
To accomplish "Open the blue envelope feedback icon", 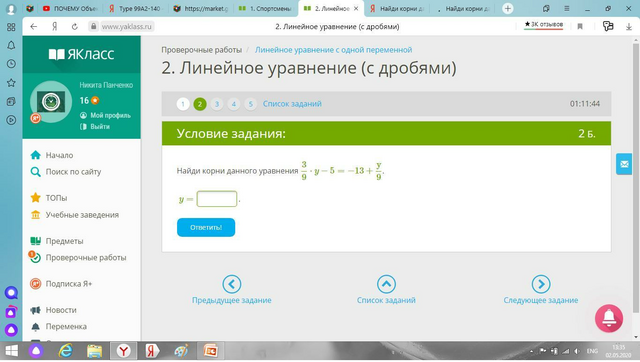I will click(x=624, y=164).
